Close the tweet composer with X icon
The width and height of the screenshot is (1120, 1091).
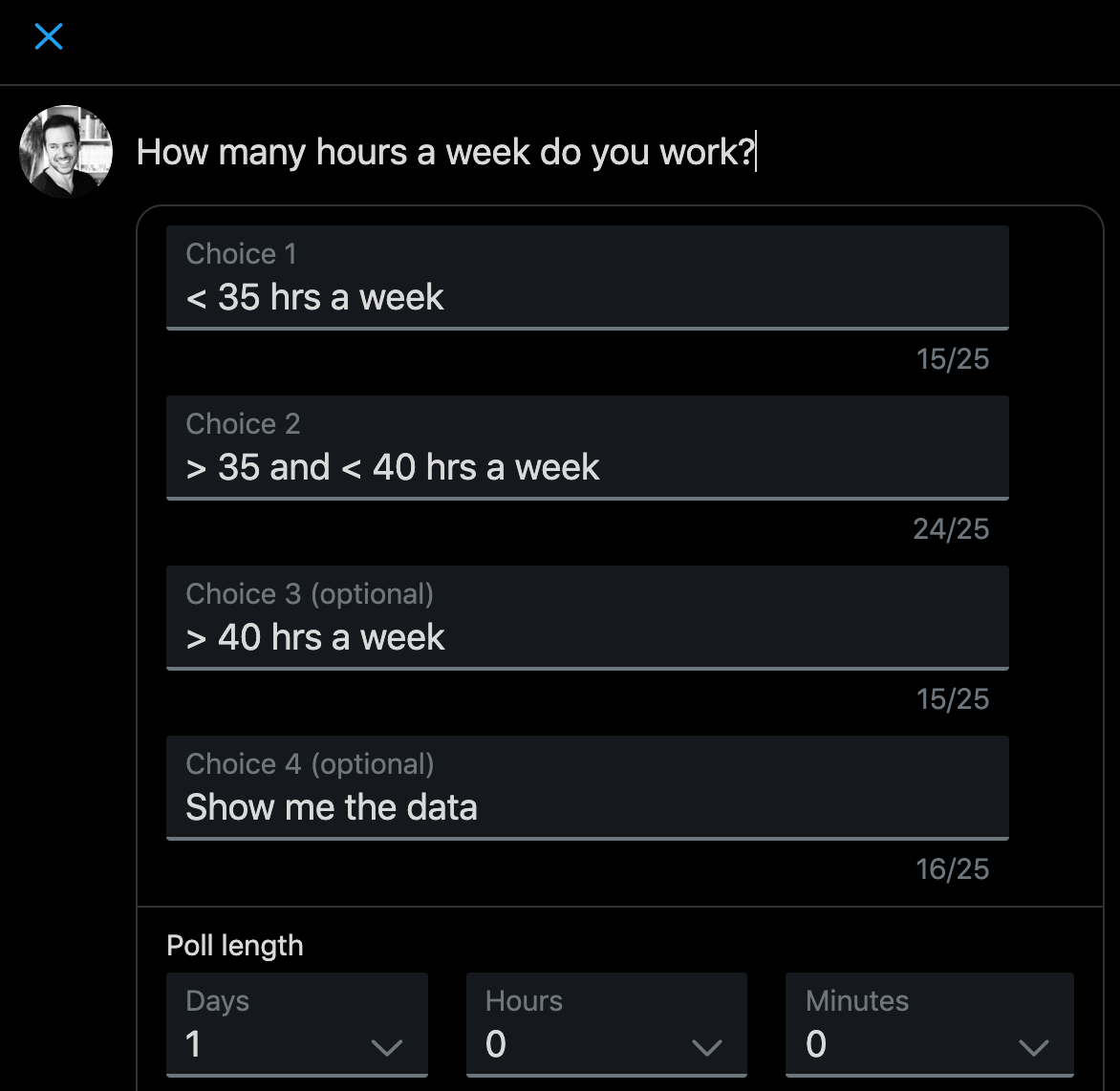[x=49, y=36]
